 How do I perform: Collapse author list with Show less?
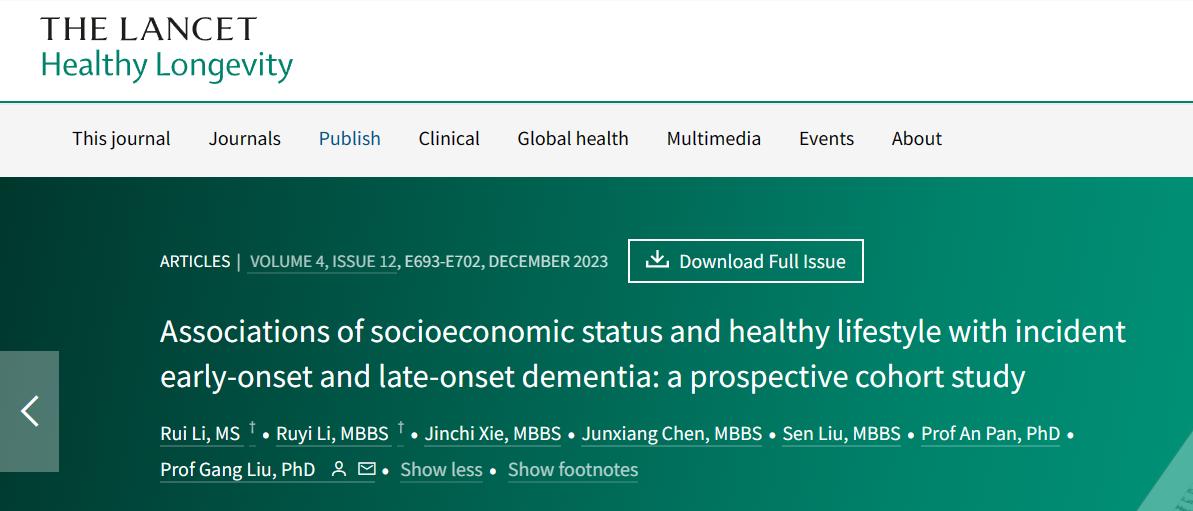441,470
